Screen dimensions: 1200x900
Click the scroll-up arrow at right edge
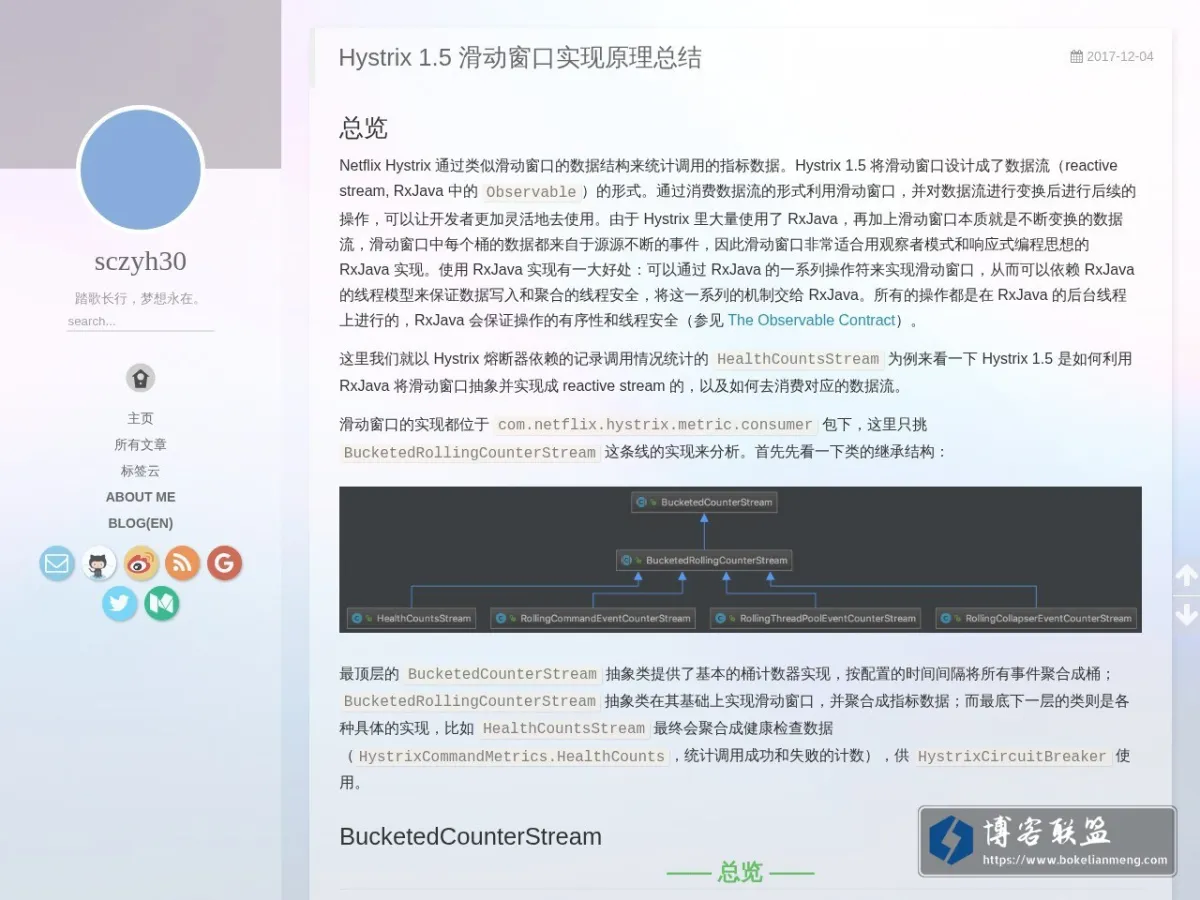pyautogui.click(x=1186, y=576)
